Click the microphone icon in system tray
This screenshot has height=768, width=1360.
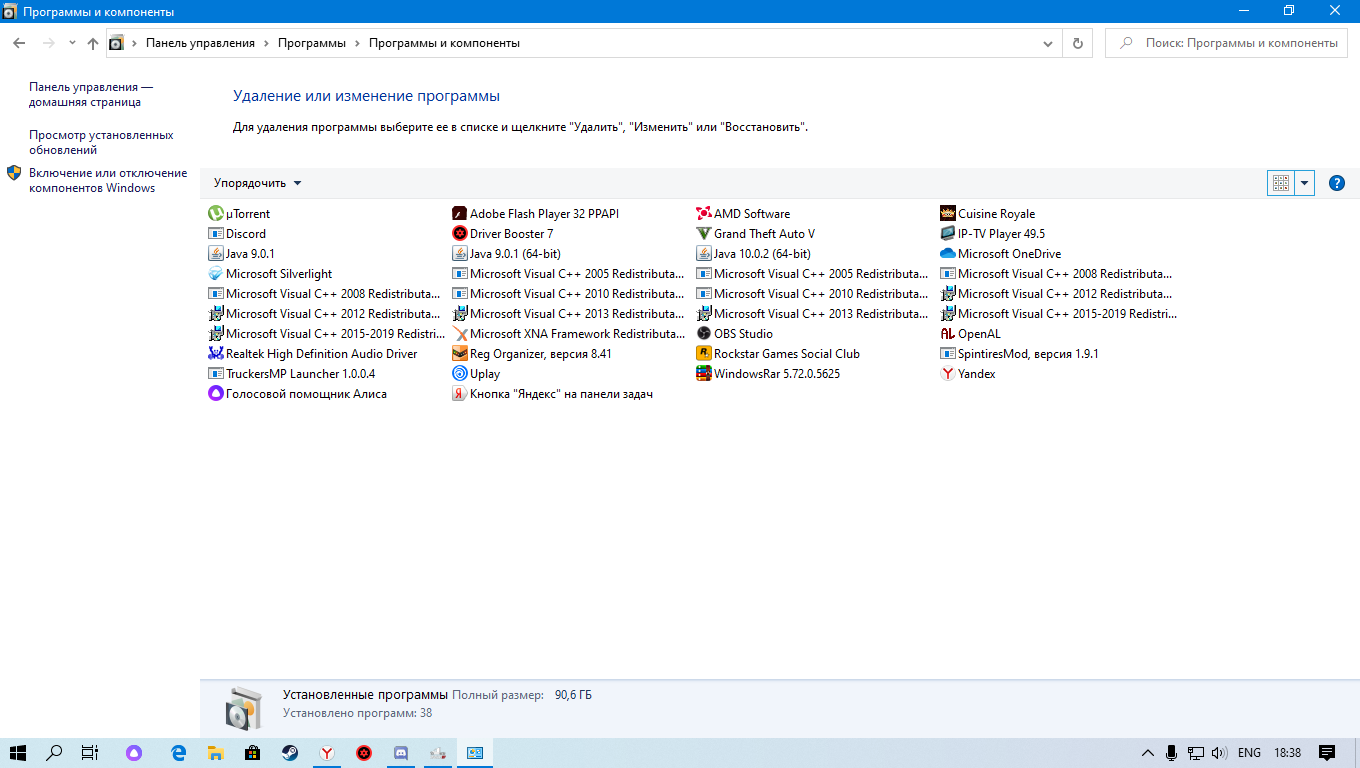tap(1171, 753)
